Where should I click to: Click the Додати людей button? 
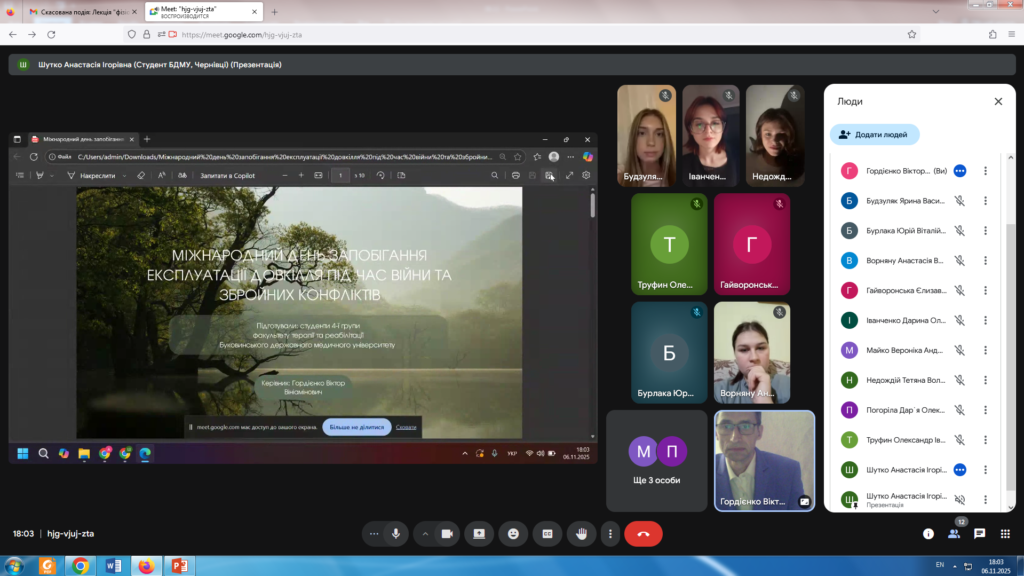[x=874, y=134]
